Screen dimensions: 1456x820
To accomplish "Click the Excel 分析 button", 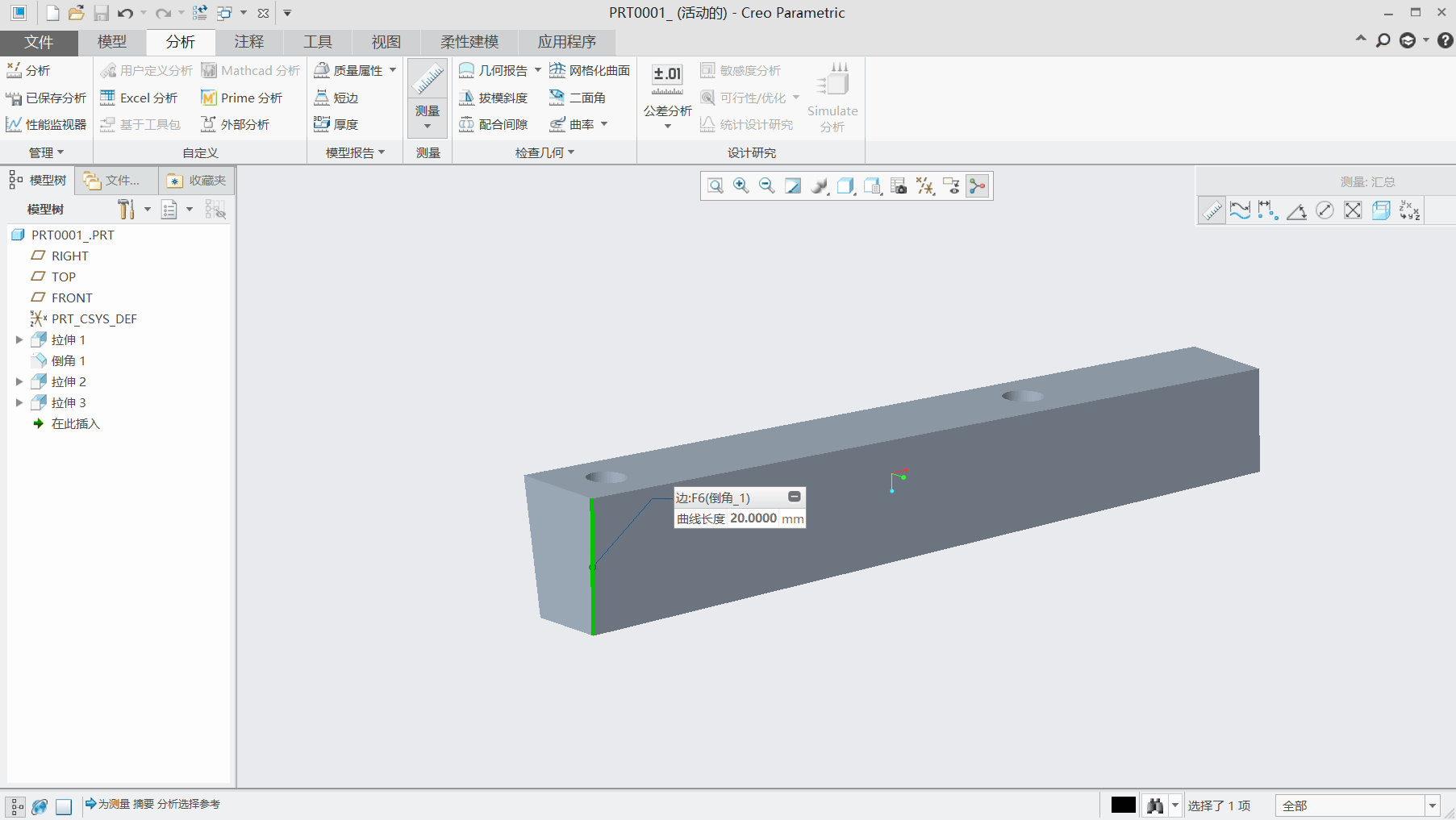I will pyautogui.click(x=140, y=98).
